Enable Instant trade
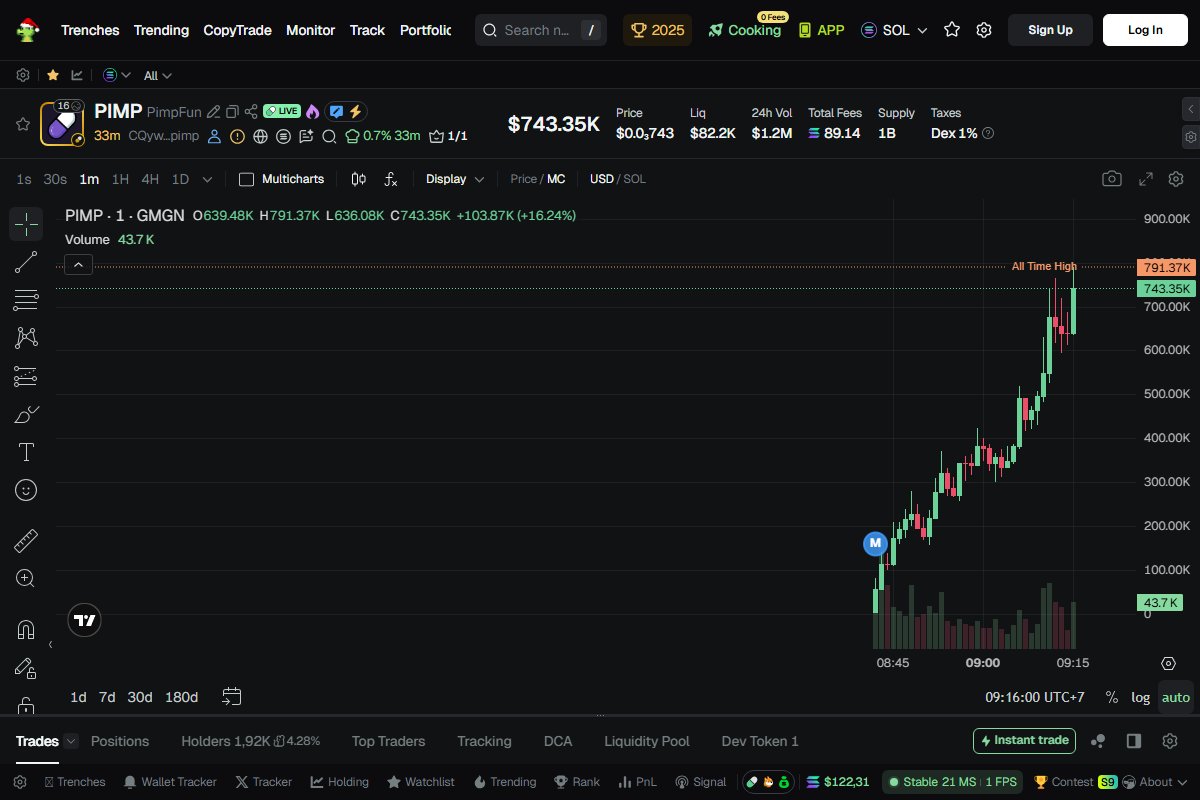Screen dimensions: 1200x800 pyautogui.click(x=1024, y=741)
